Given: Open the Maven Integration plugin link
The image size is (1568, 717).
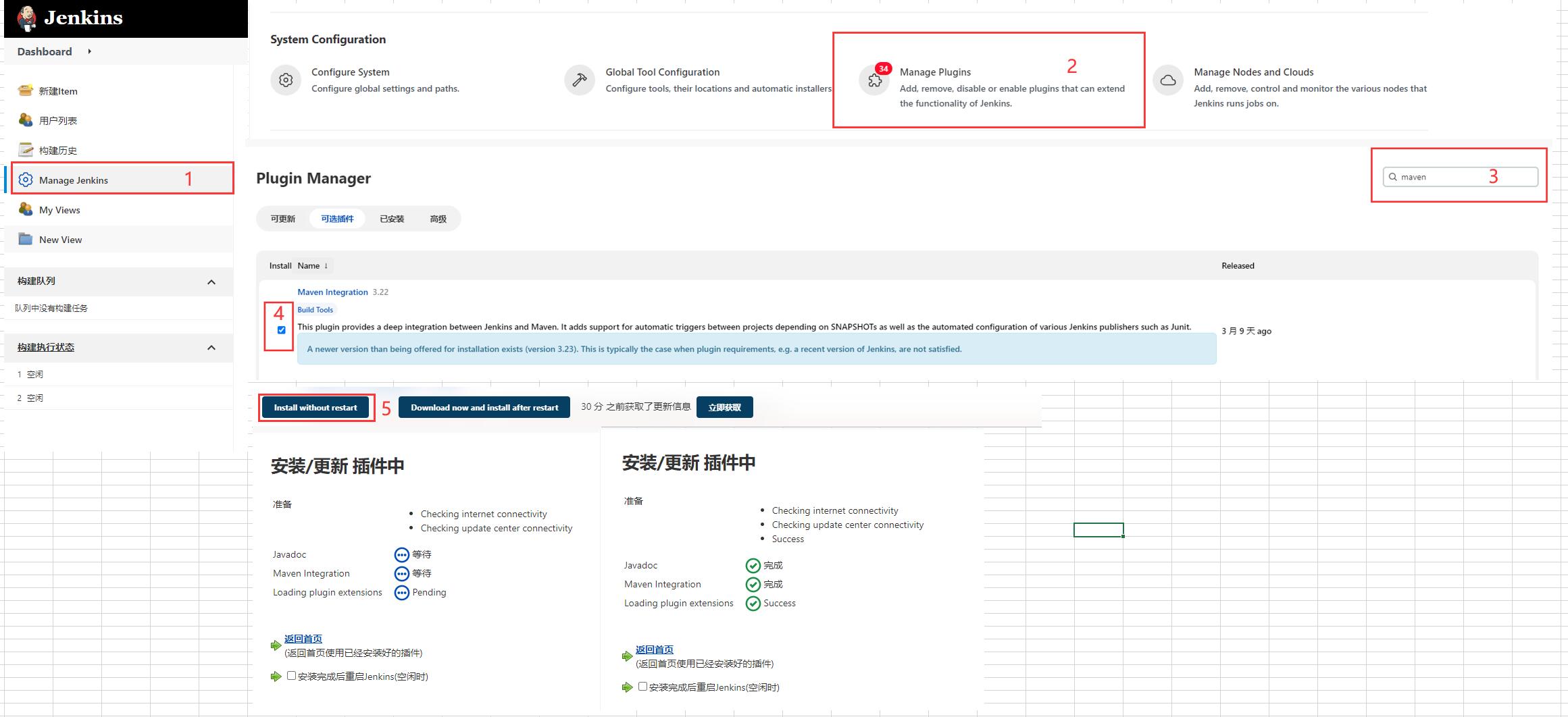Looking at the screenshot, I should [x=332, y=292].
